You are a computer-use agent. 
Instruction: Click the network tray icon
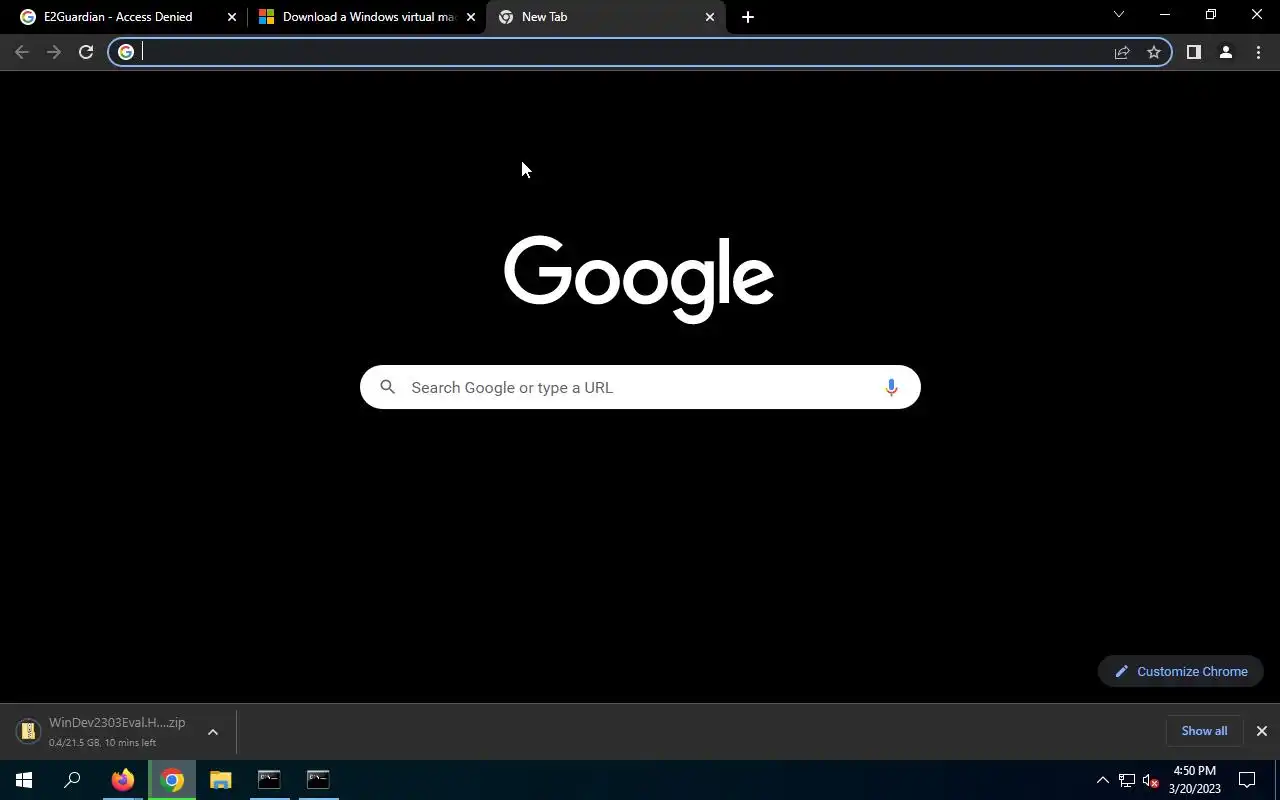click(x=1127, y=780)
